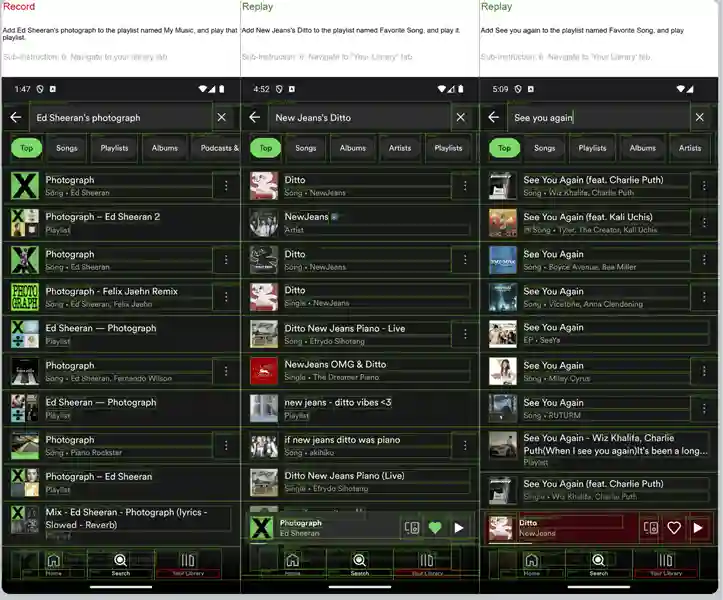
Task: Select Playlists filter in the Ed Sheeran search
Action: [x=114, y=148]
